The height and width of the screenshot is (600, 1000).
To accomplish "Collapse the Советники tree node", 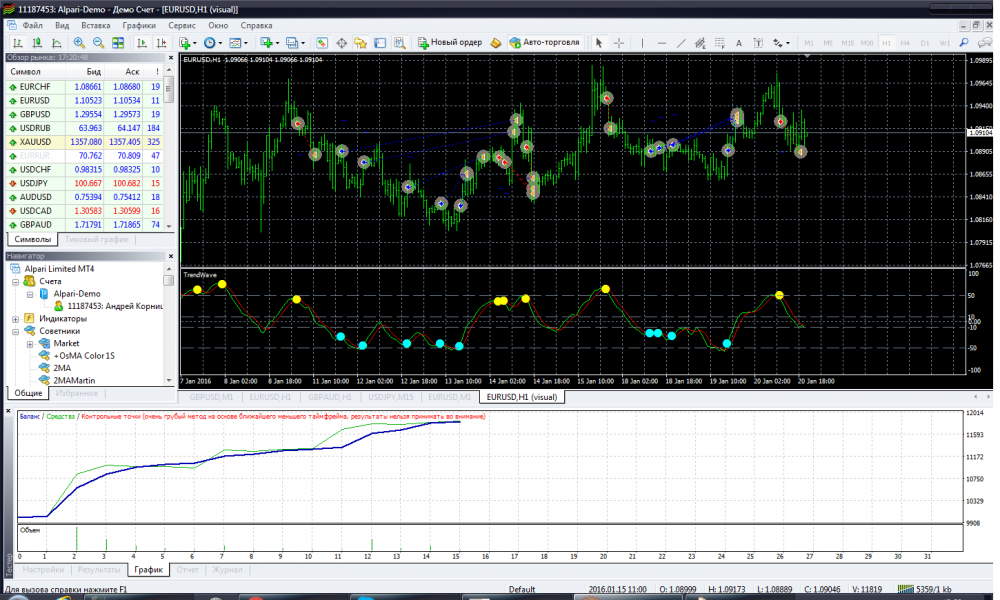I will [x=15, y=331].
